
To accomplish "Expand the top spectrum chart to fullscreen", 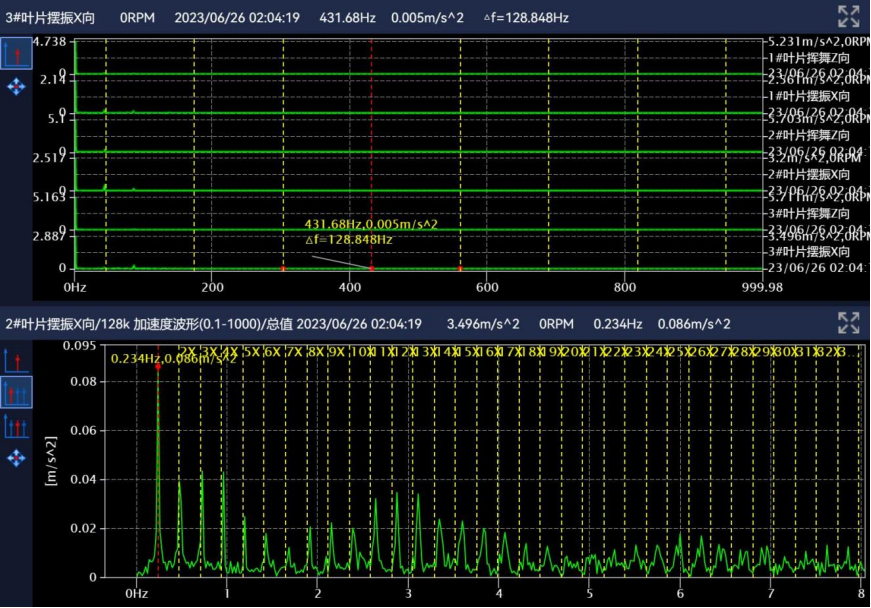I will (x=848, y=16).
